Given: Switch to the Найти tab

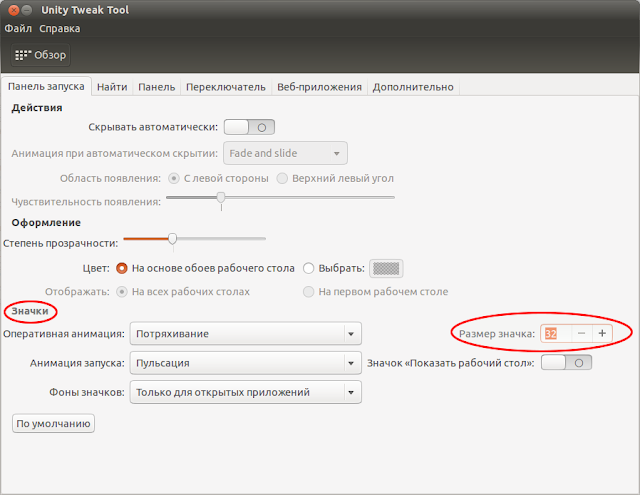Looking at the screenshot, I should pyautogui.click(x=112, y=87).
